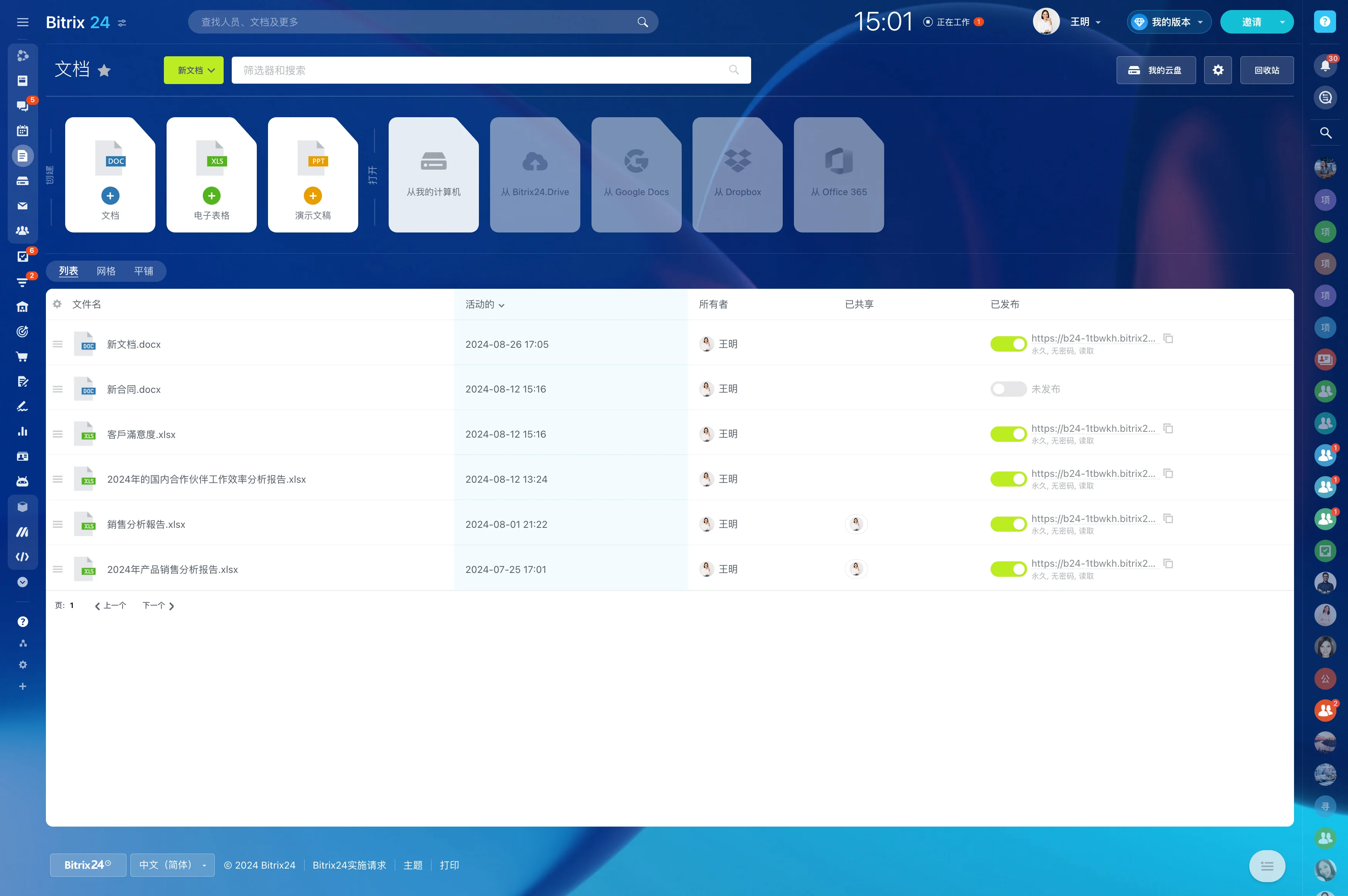Open table column settings gear
Screen dimensions: 1348x896
coord(57,304)
